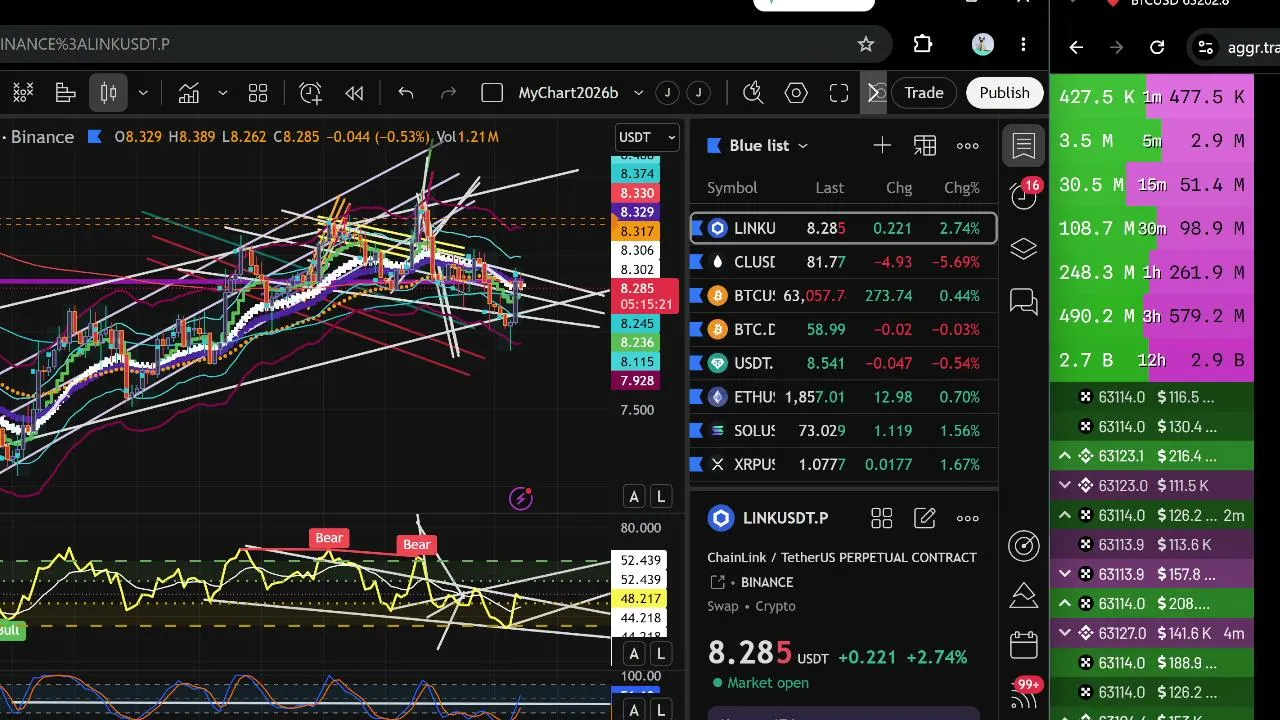Open the browser extensions puzzle icon
Viewport: 1280px width, 720px height.
pos(923,44)
